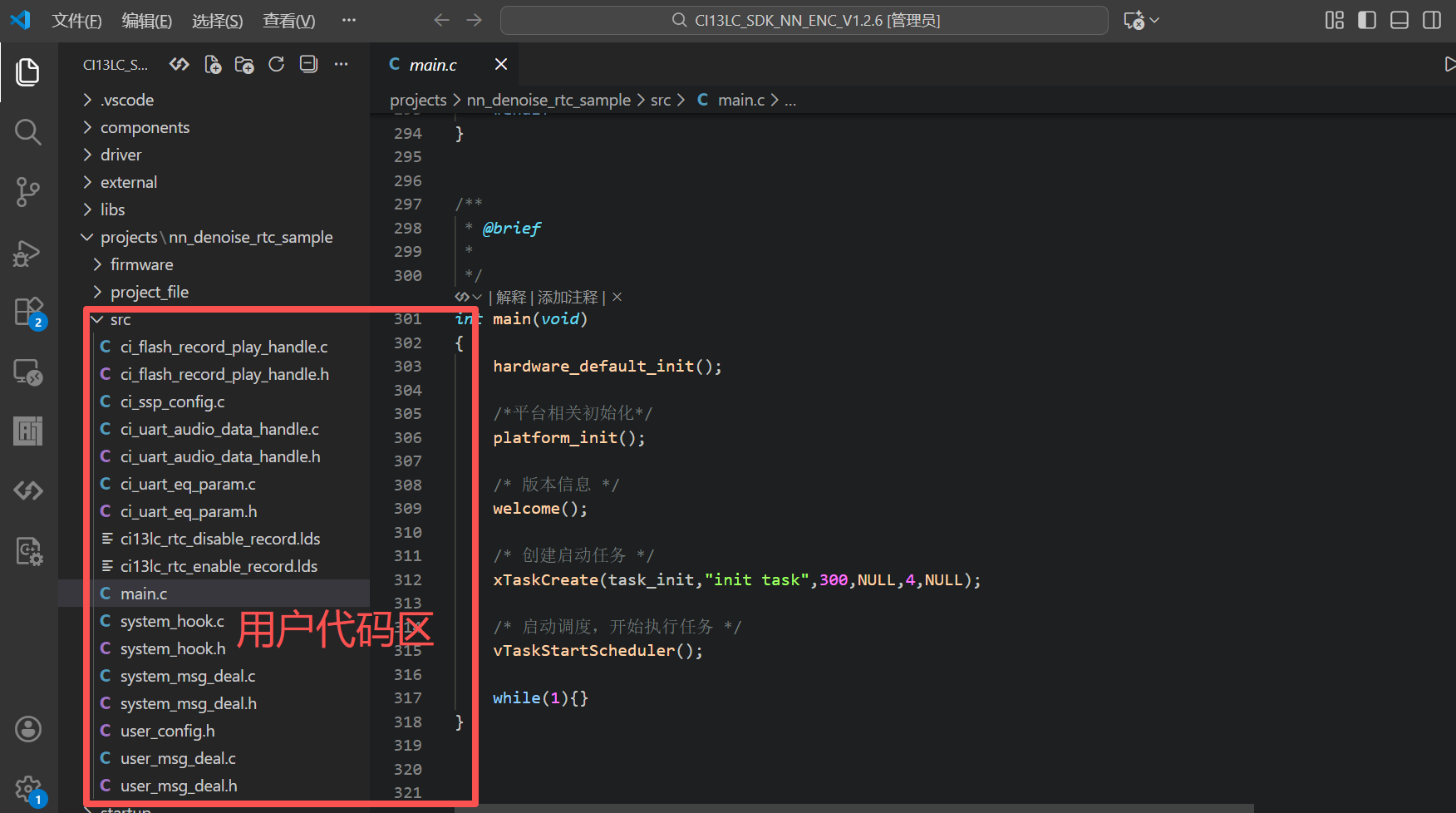This screenshot has height=813, width=1456.
Task: Collapse the src folder
Action: (x=120, y=319)
